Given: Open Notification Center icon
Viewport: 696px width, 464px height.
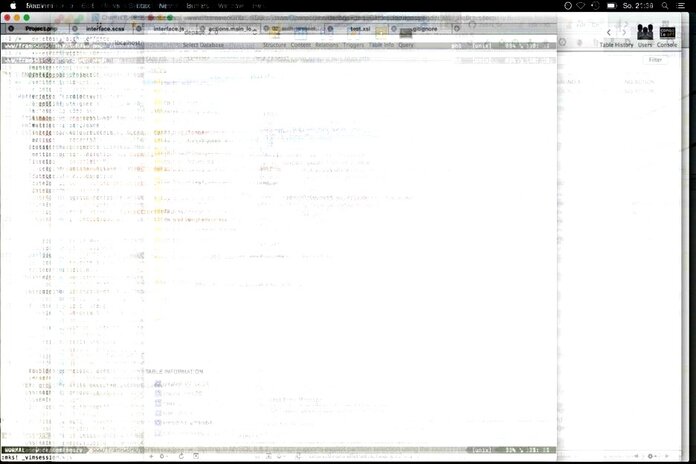Looking at the screenshot, I should pyautogui.click(x=681, y=6).
